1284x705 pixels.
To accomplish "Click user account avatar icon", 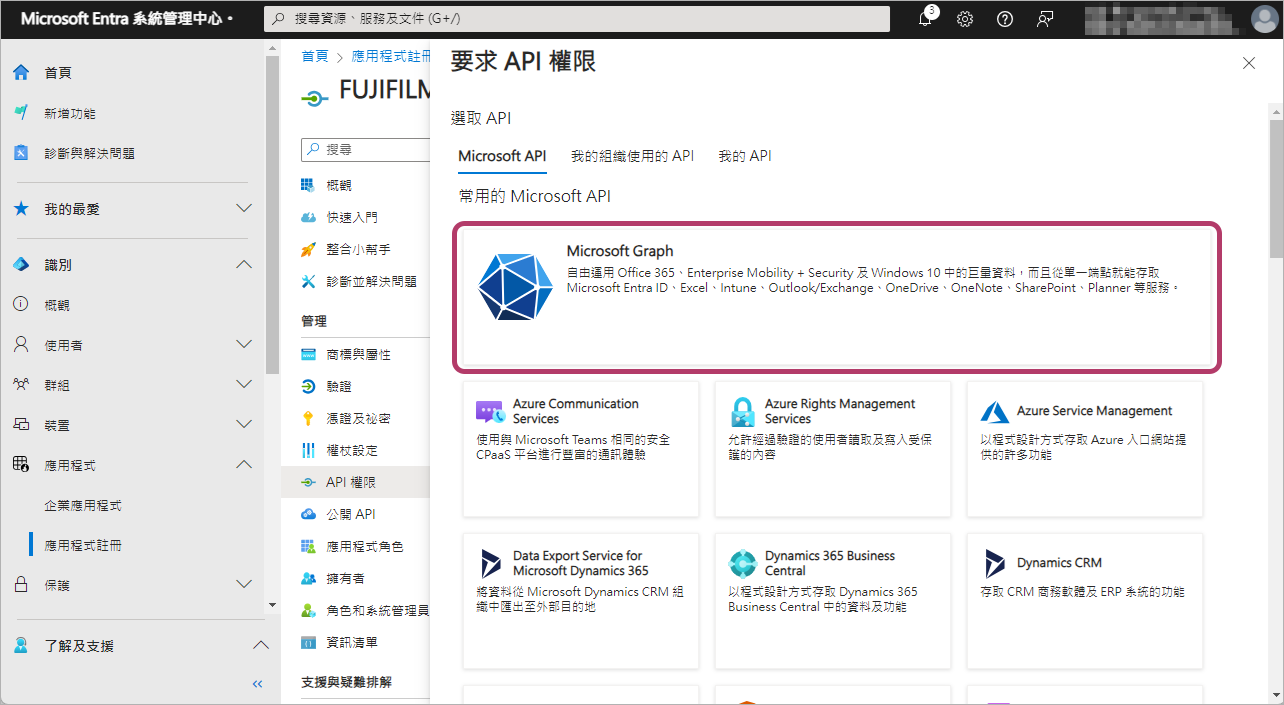I will [x=1265, y=19].
